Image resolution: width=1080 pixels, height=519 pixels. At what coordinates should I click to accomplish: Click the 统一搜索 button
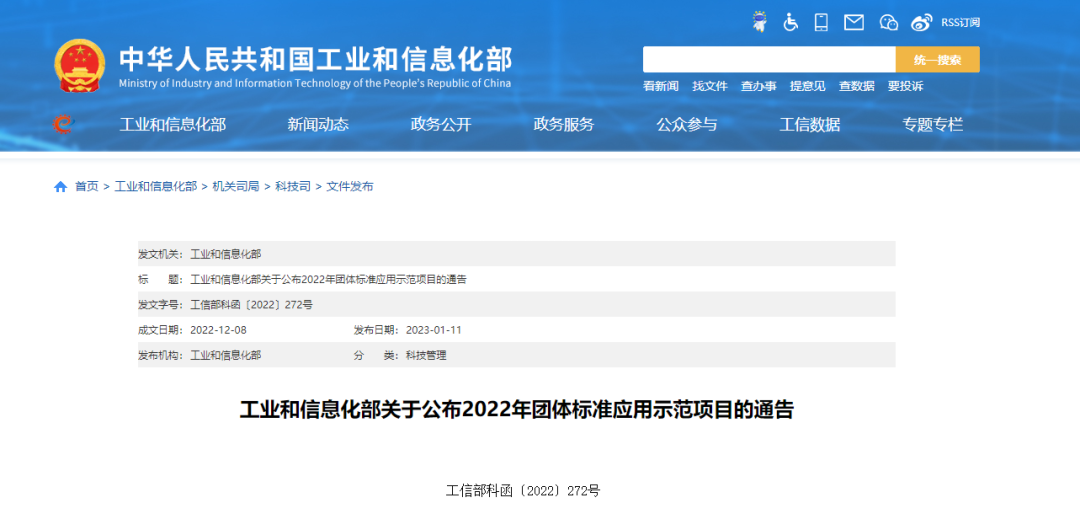click(x=937, y=59)
